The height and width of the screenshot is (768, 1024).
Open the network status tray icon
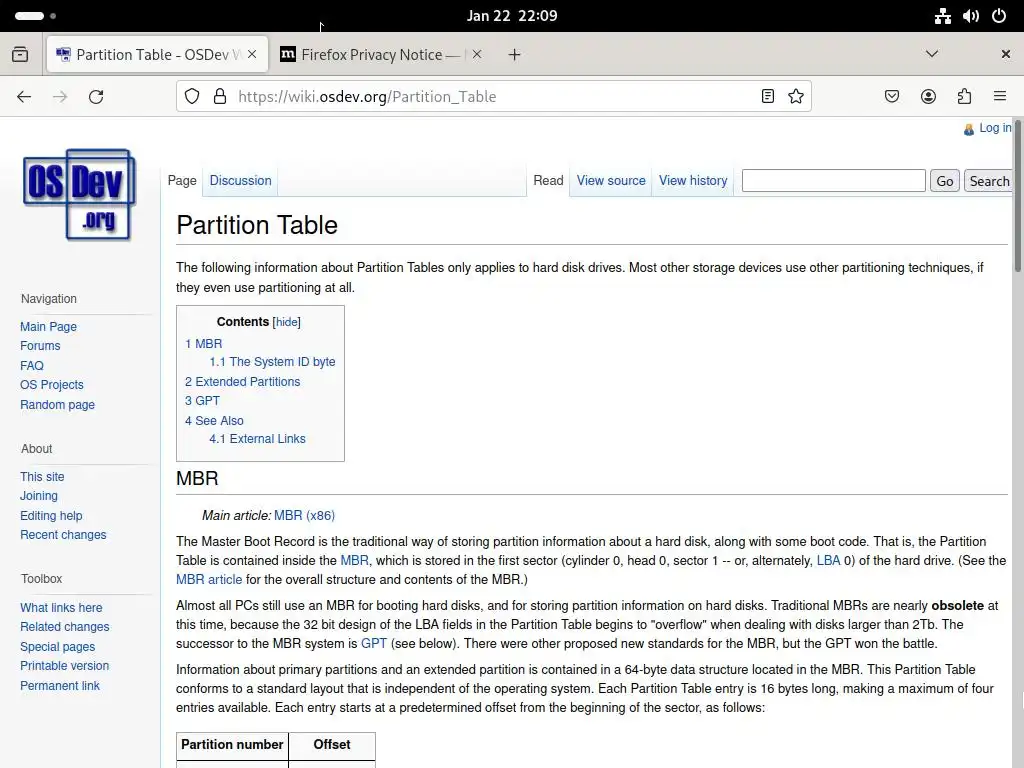tap(942, 16)
